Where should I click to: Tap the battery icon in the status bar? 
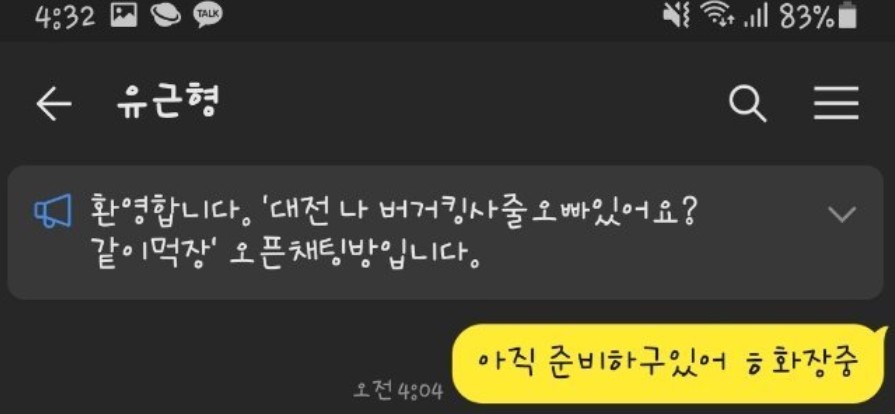pyautogui.click(x=849, y=17)
